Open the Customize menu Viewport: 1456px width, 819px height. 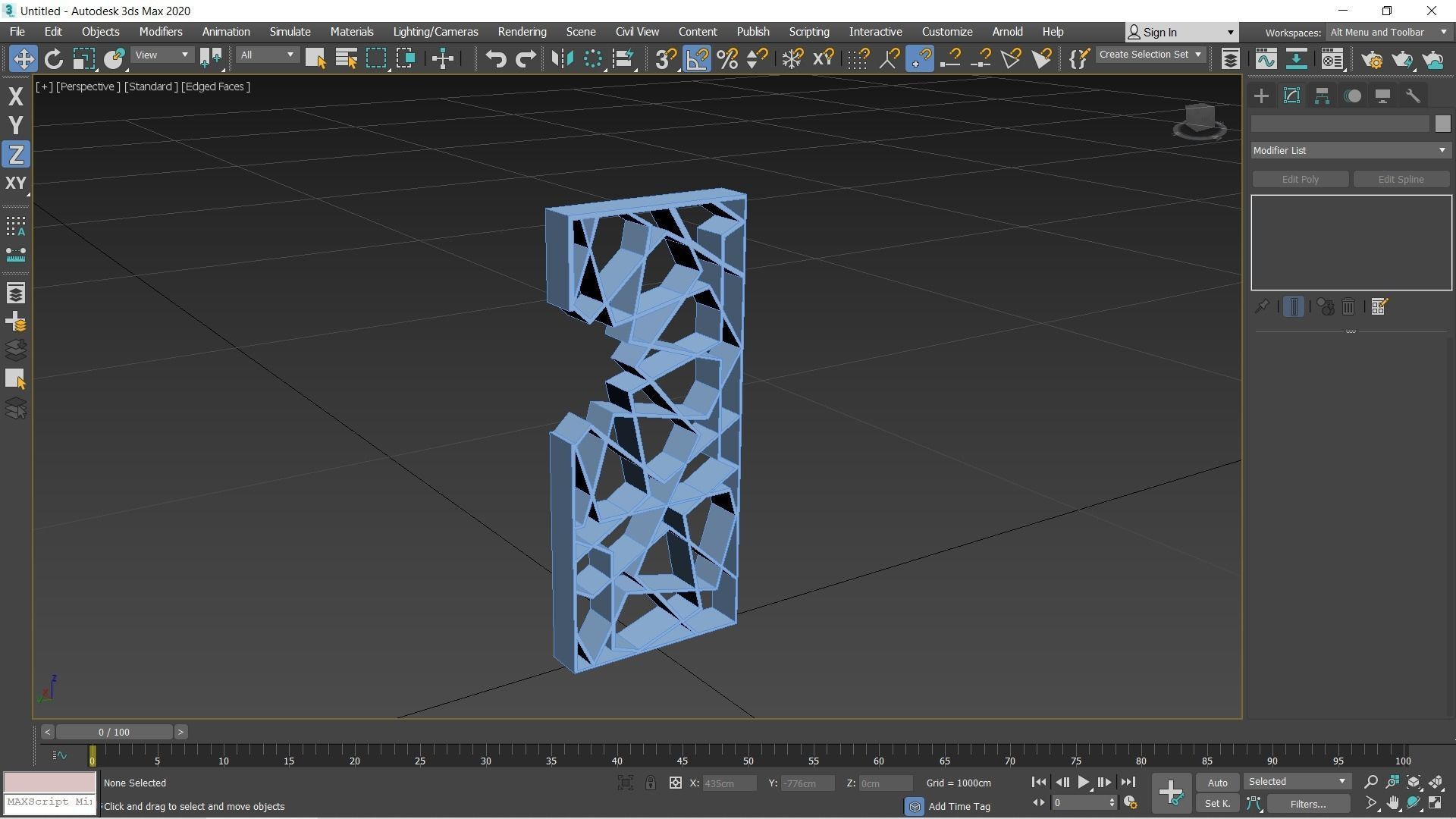[946, 32]
